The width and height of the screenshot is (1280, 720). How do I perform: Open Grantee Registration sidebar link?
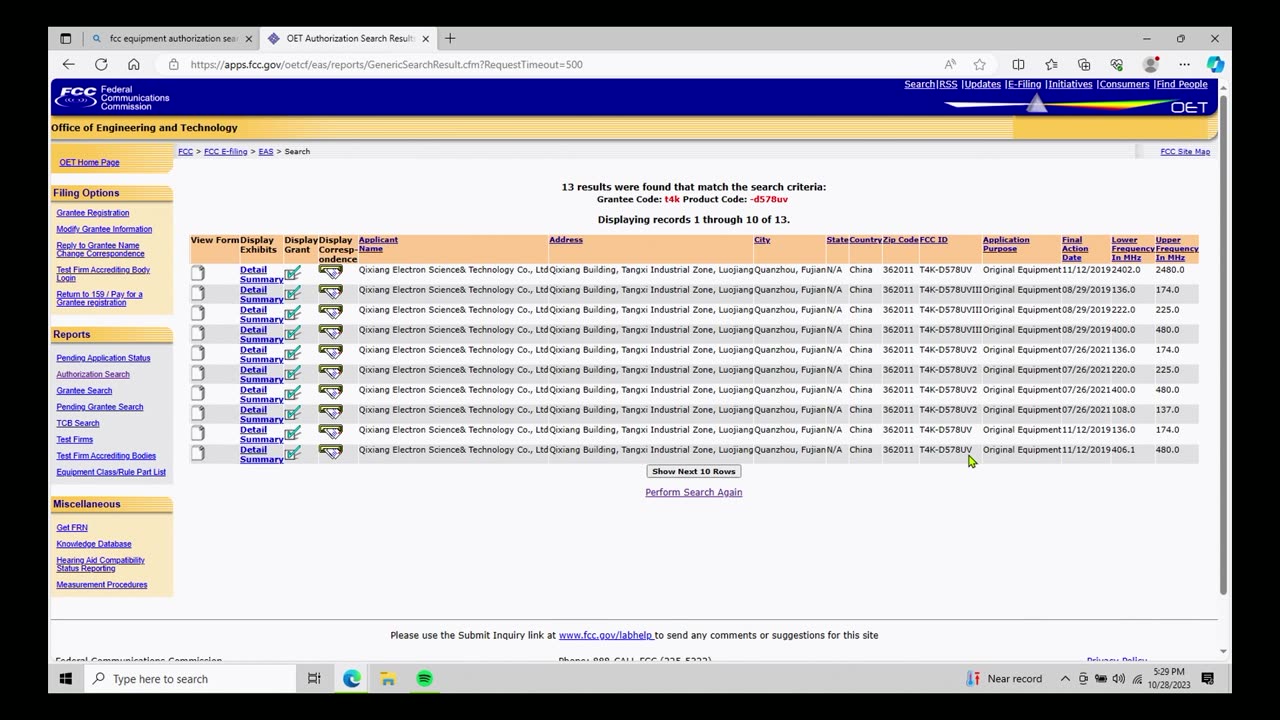point(93,213)
